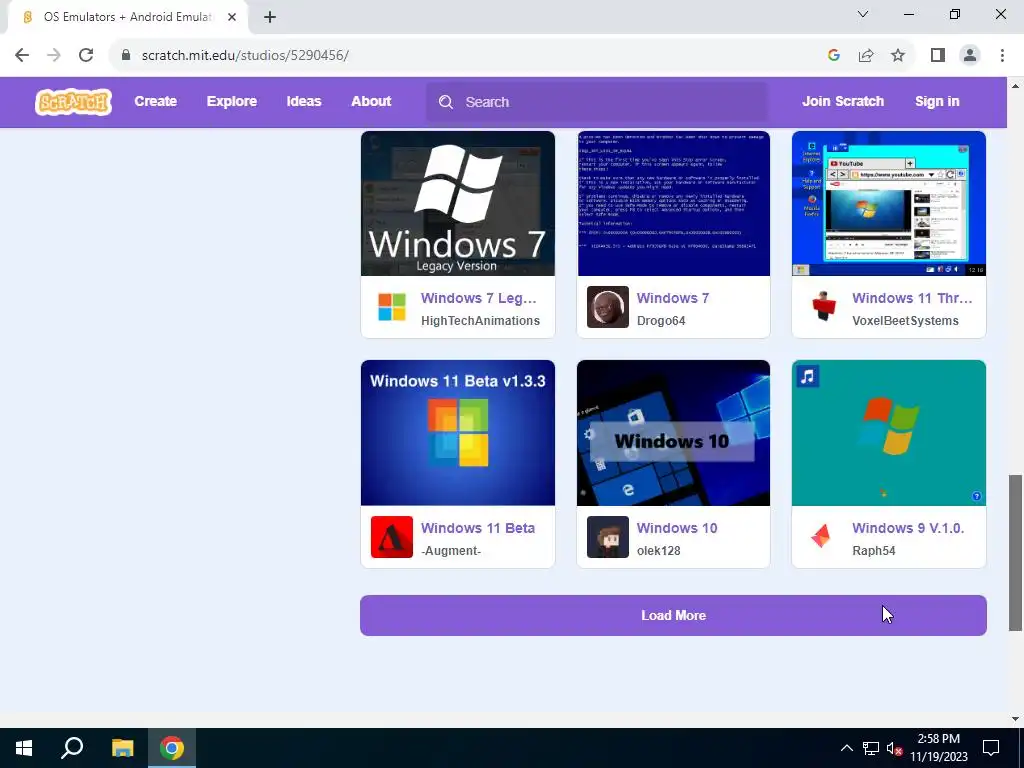Image resolution: width=1024 pixels, height=768 pixels.
Task: Open Windows 11 Thr... project title
Action: point(912,298)
